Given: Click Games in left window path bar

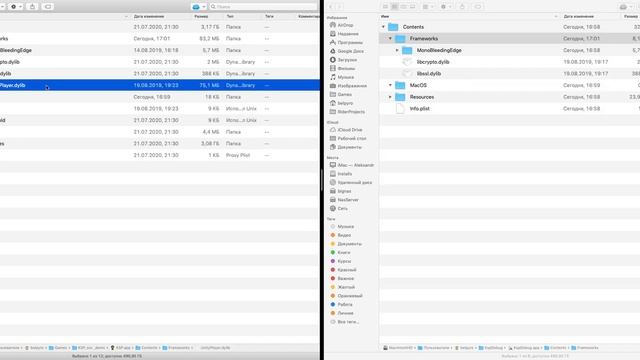Looking at the screenshot, I should coord(58,348).
